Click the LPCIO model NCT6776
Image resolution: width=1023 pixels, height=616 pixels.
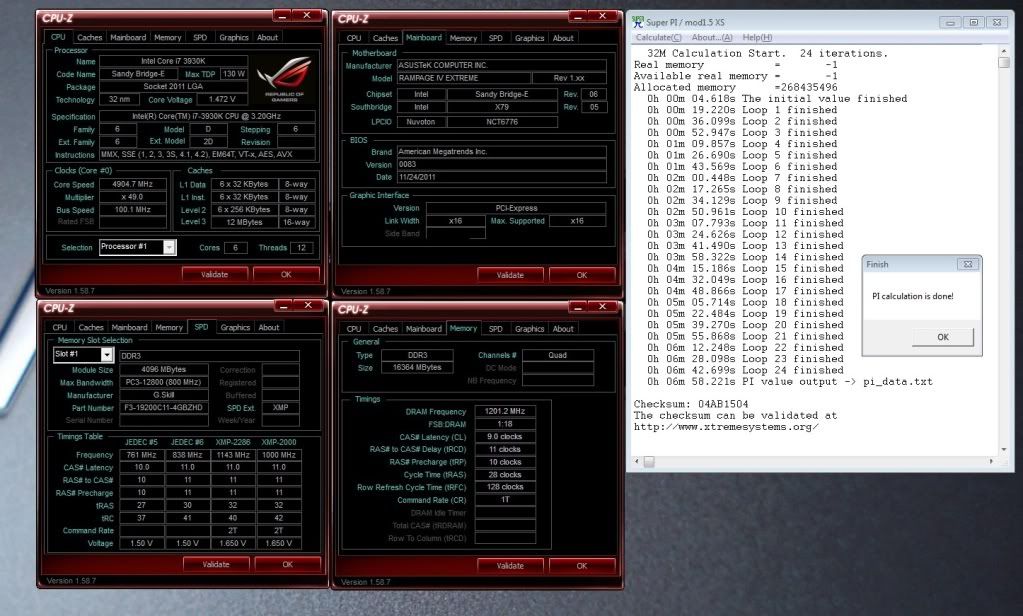502,121
